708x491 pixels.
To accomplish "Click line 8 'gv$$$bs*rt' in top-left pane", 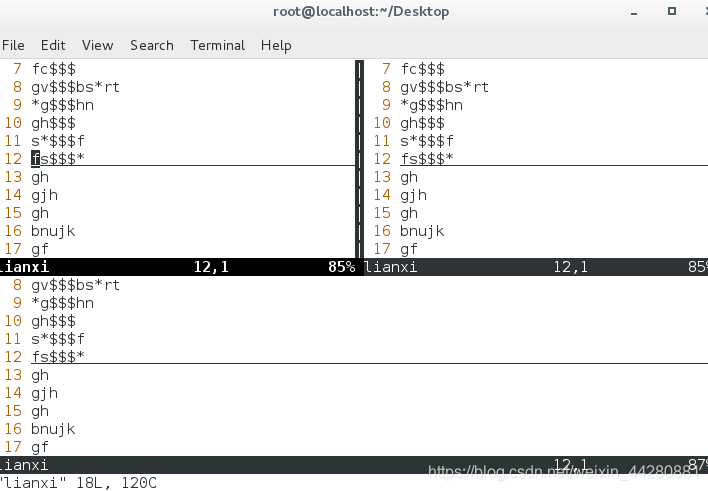I will click(75, 87).
